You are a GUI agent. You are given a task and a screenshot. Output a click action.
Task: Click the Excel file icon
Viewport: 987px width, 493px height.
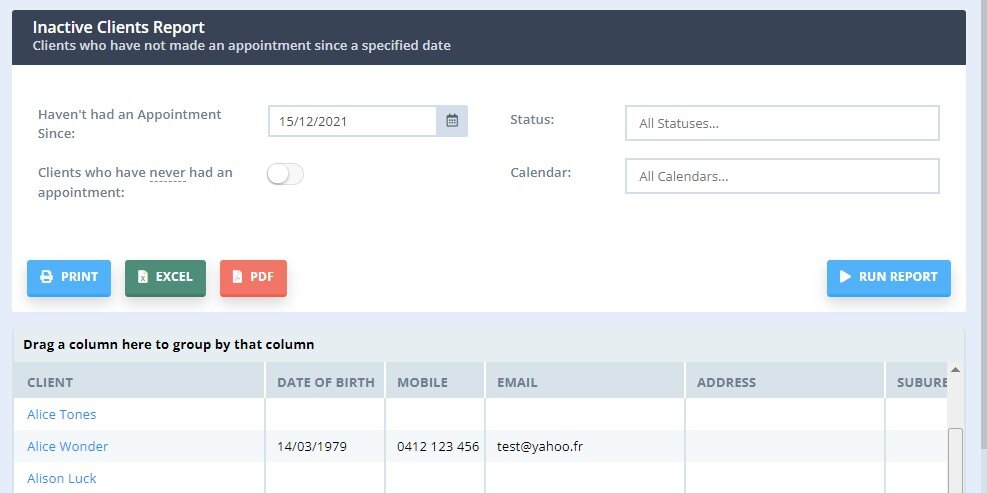point(143,277)
